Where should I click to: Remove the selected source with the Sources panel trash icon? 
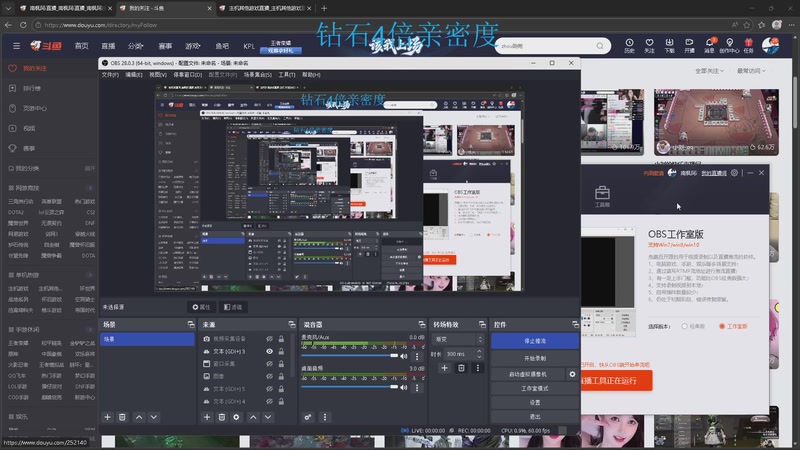(221, 417)
